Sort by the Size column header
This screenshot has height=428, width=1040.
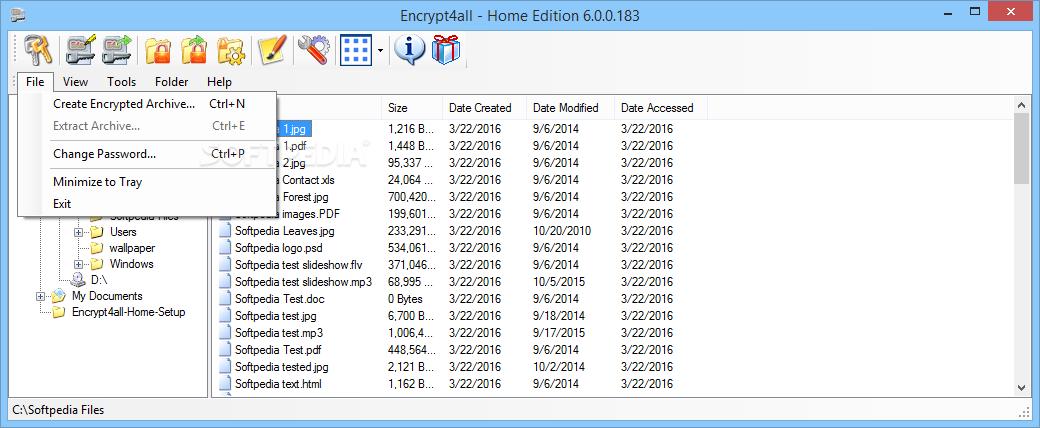click(412, 107)
